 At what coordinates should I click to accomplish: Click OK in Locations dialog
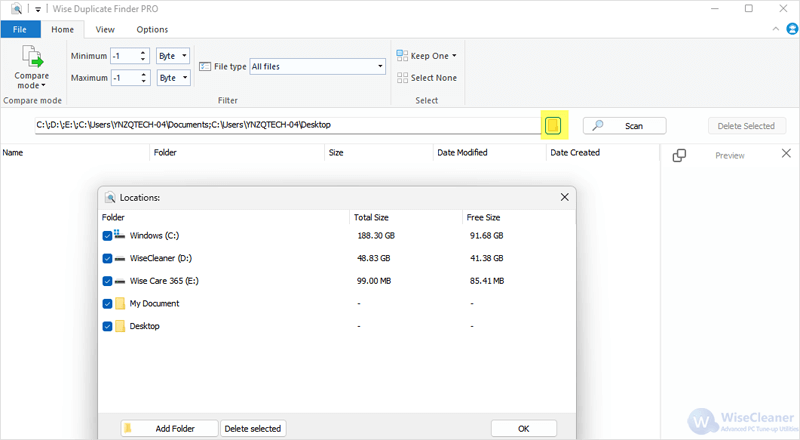(x=523, y=429)
